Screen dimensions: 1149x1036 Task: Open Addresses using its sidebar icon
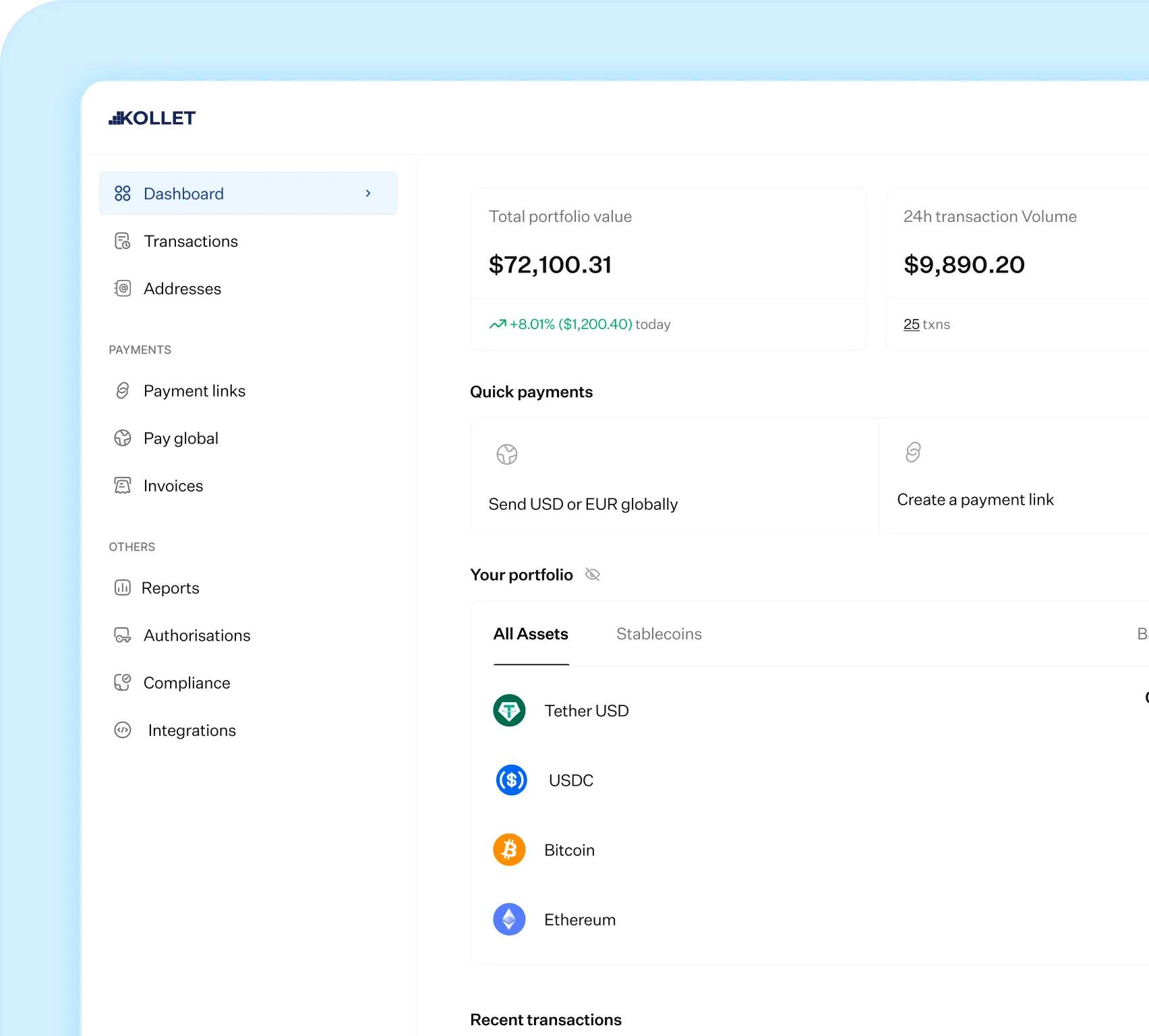pyautogui.click(x=122, y=289)
